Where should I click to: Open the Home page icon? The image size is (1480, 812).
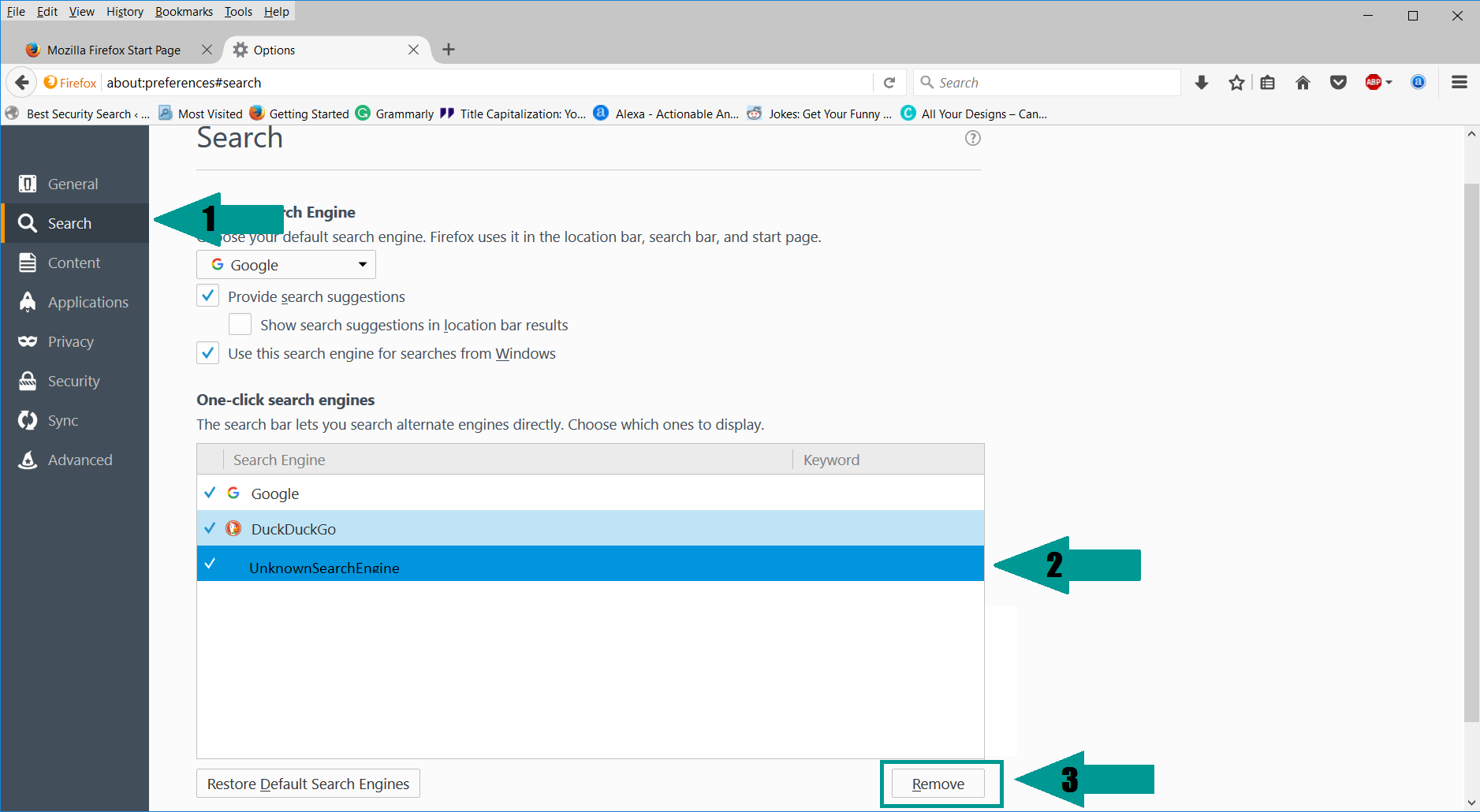pyautogui.click(x=1303, y=83)
